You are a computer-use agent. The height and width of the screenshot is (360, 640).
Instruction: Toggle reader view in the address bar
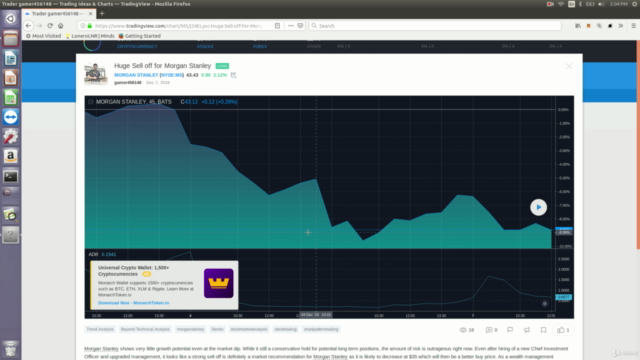point(277,26)
